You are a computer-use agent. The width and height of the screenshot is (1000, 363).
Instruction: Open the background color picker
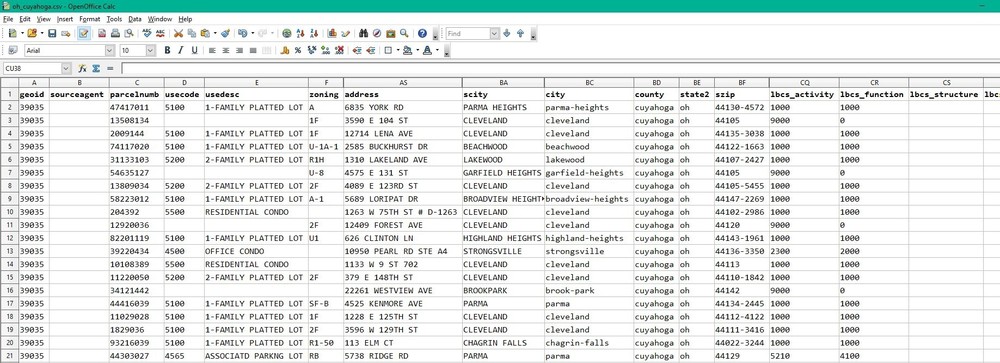point(408,50)
